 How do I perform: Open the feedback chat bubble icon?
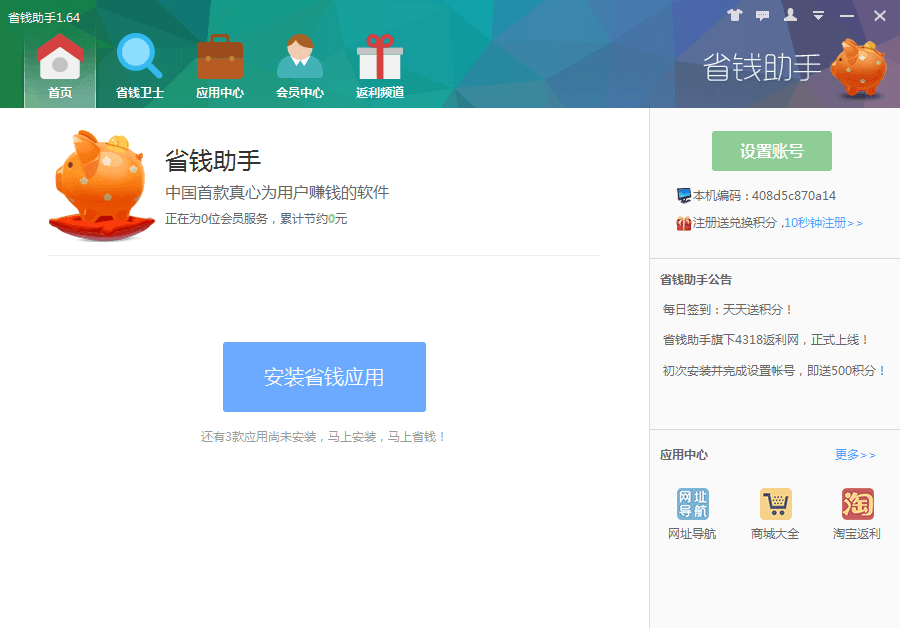(763, 15)
